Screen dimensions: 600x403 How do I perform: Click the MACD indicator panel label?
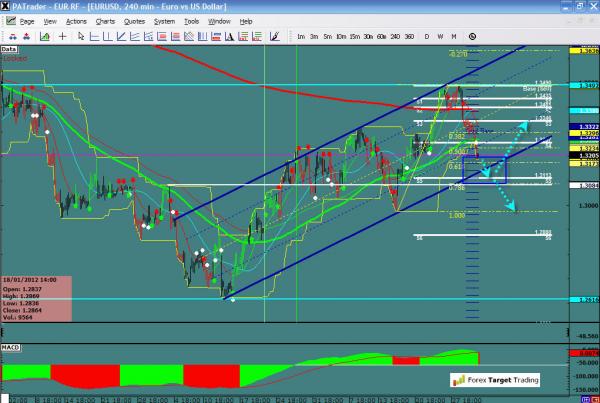[x=9, y=346]
